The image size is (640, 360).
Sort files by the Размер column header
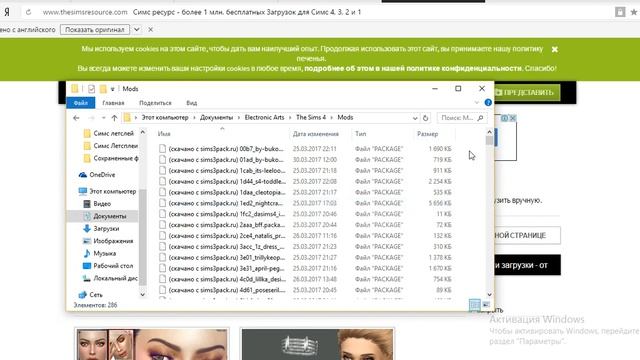[x=427, y=134]
